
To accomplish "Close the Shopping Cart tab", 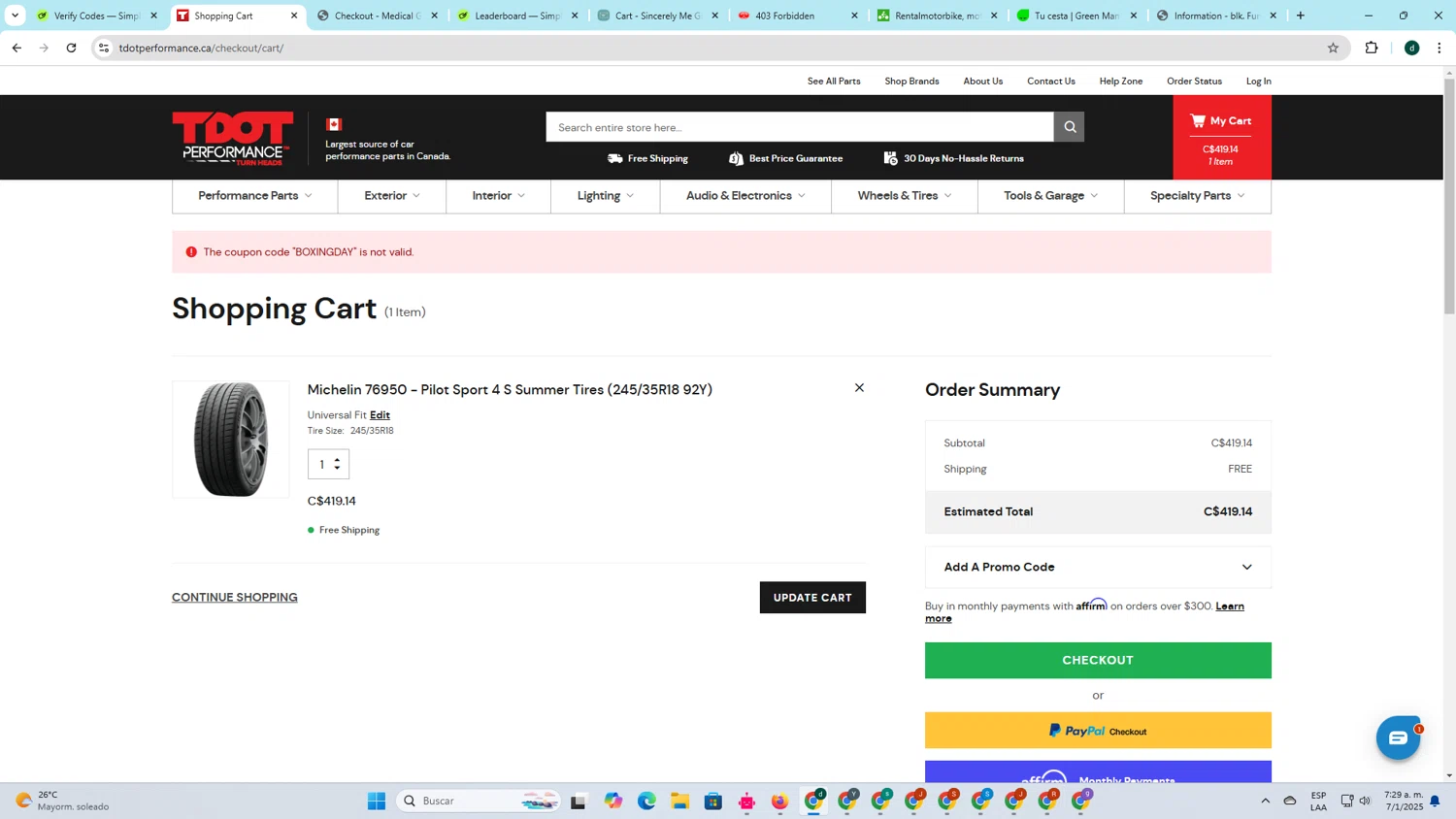I will tap(294, 16).
